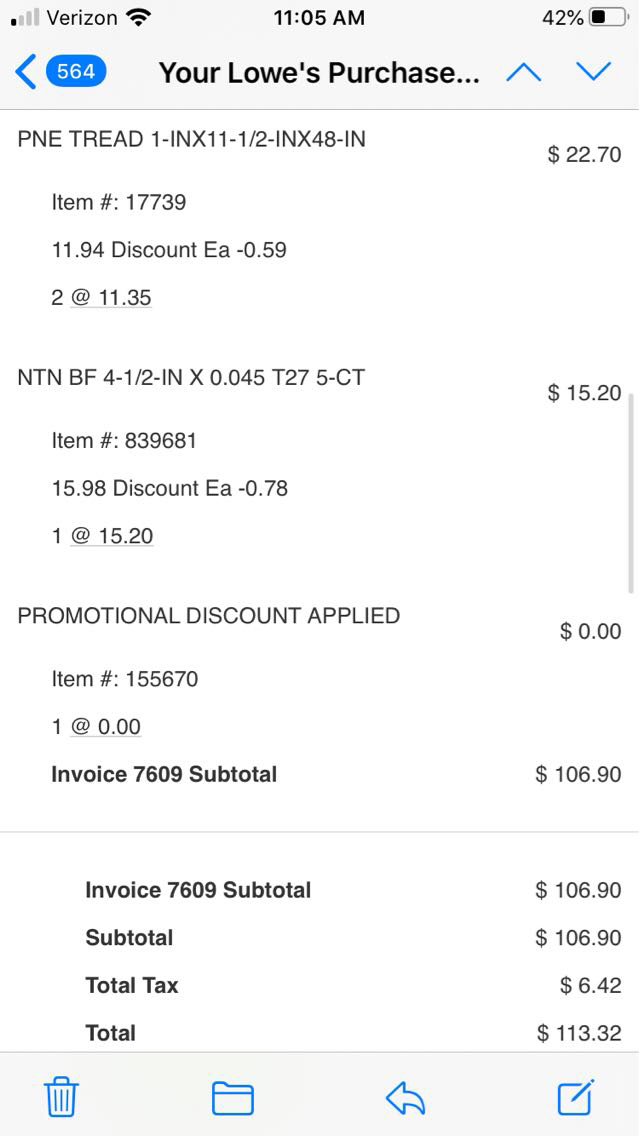Tap the battery indicator in status bar
Image resolution: width=639 pixels, height=1136 pixels.
pyautogui.click(x=610, y=18)
